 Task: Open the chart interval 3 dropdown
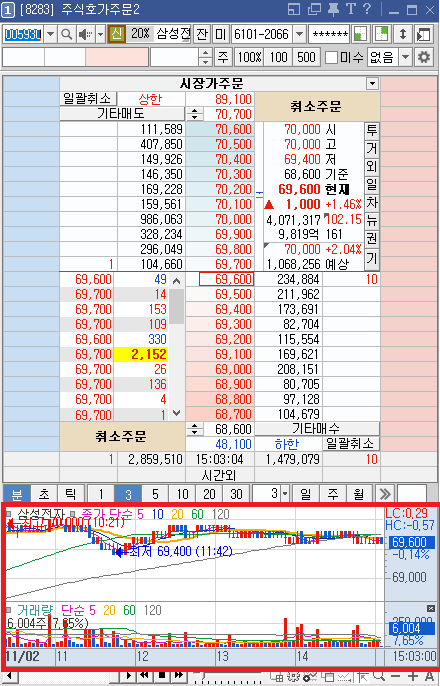tap(285, 494)
